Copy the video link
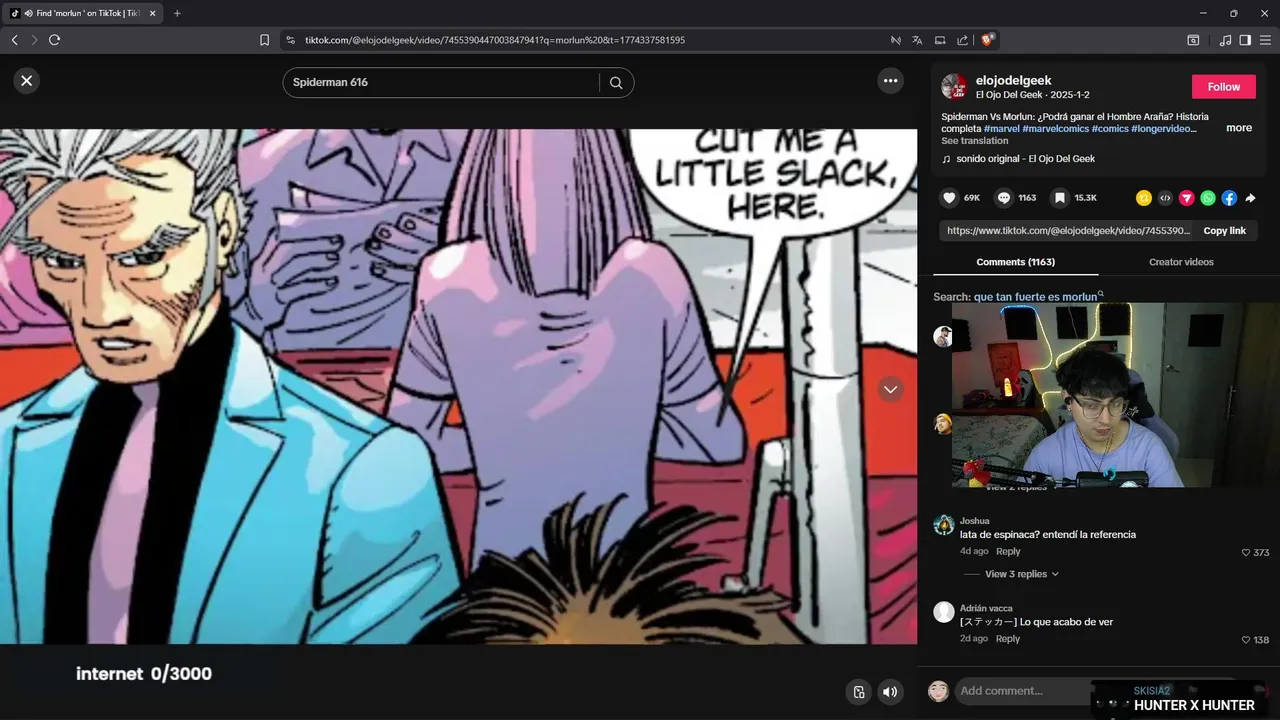This screenshot has height=720, width=1280. click(x=1224, y=231)
